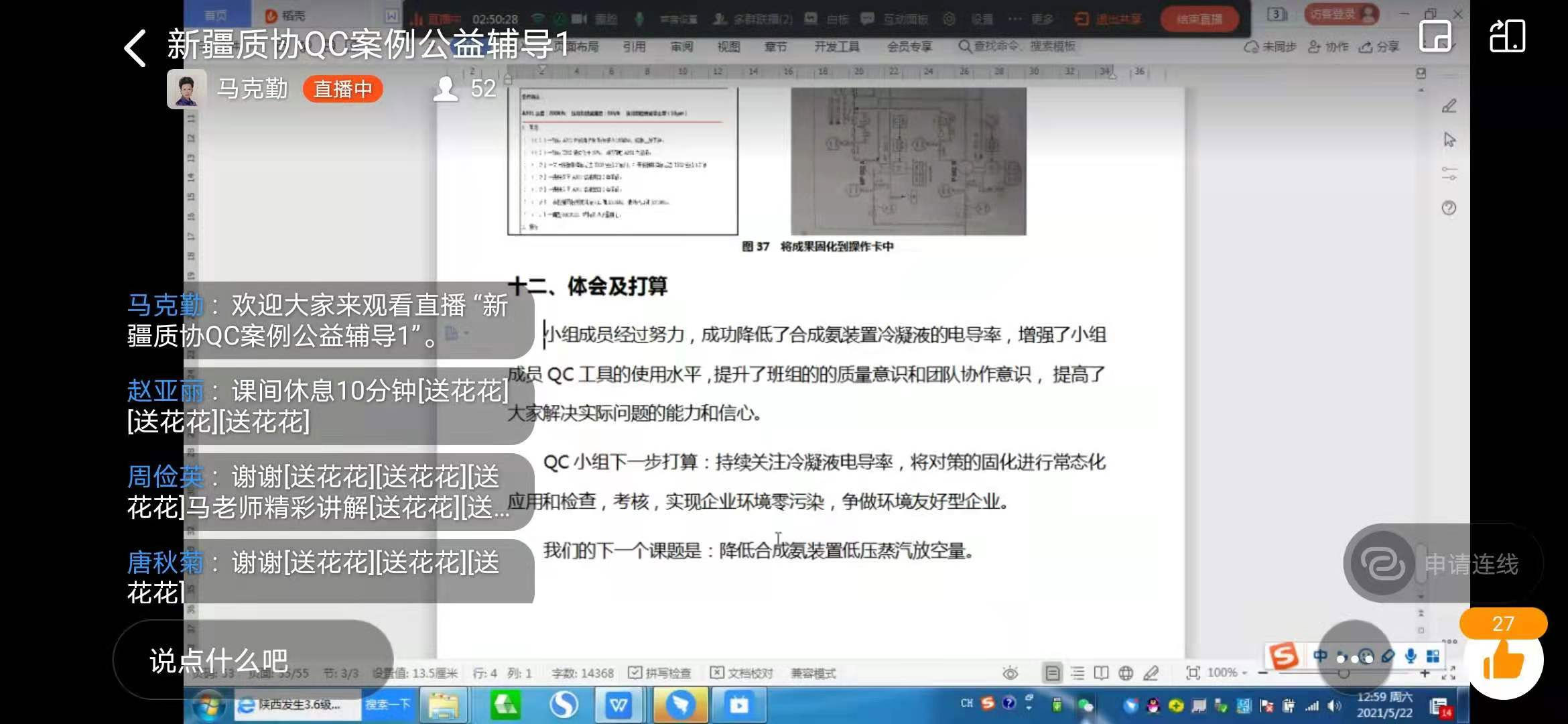This screenshot has height=724, width=1568.
Task: Click the pen annotation icon in right sidebar
Action: (1449, 106)
